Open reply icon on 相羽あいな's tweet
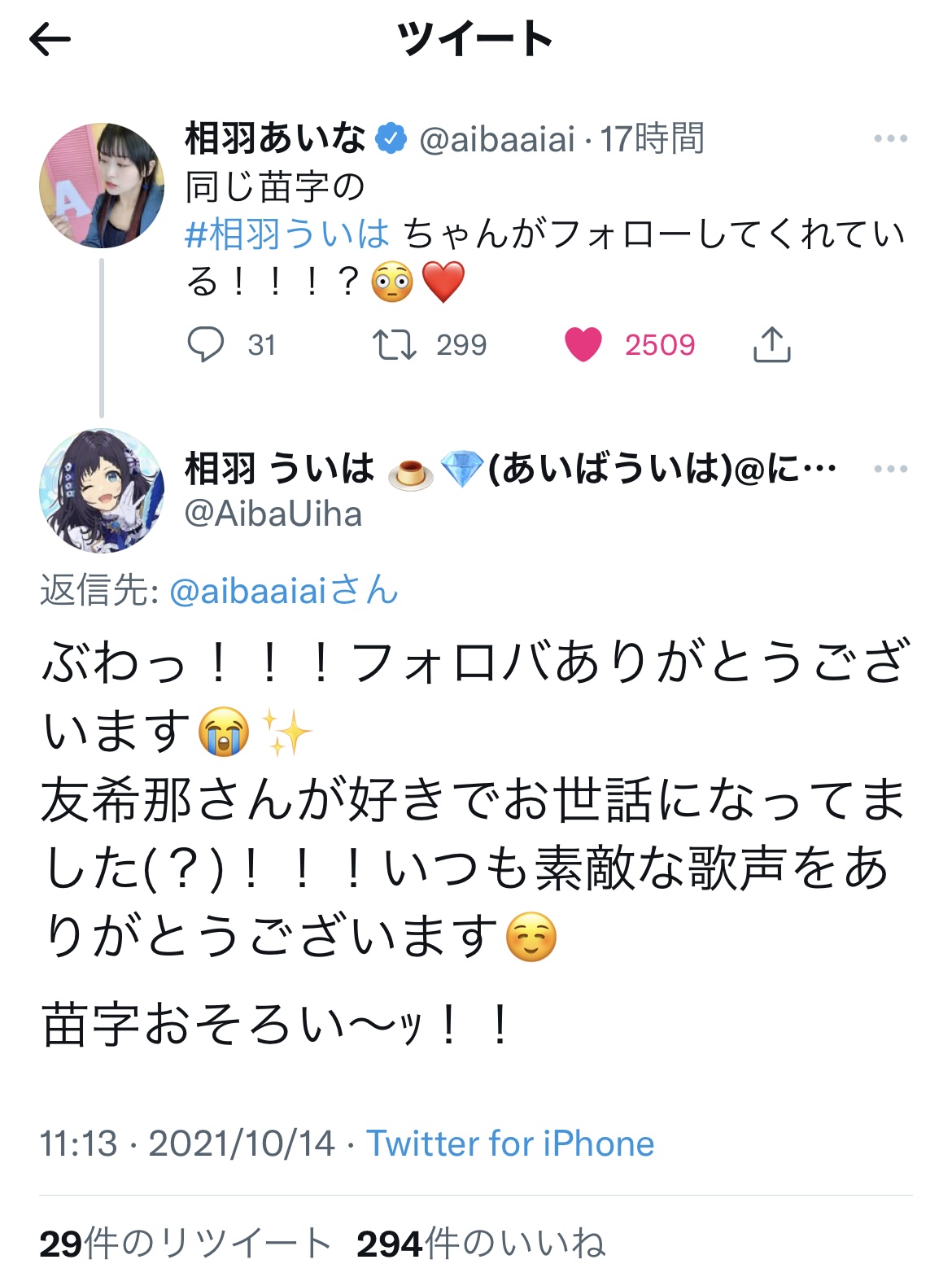Viewport: 952px width, 1277px height. (x=205, y=344)
